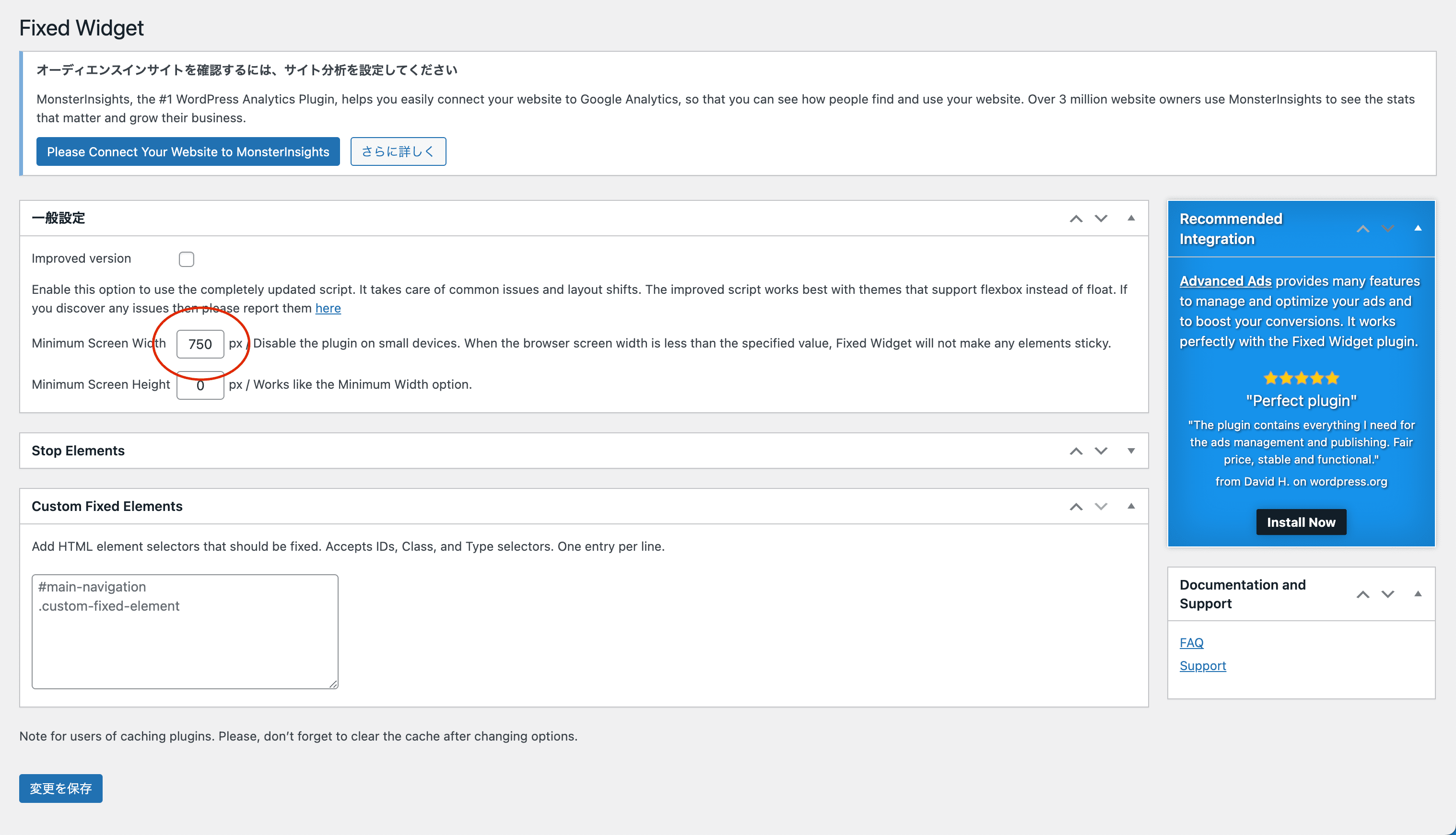Move Documentation and Support panel down
1456x835 pixels.
coord(1388,594)
